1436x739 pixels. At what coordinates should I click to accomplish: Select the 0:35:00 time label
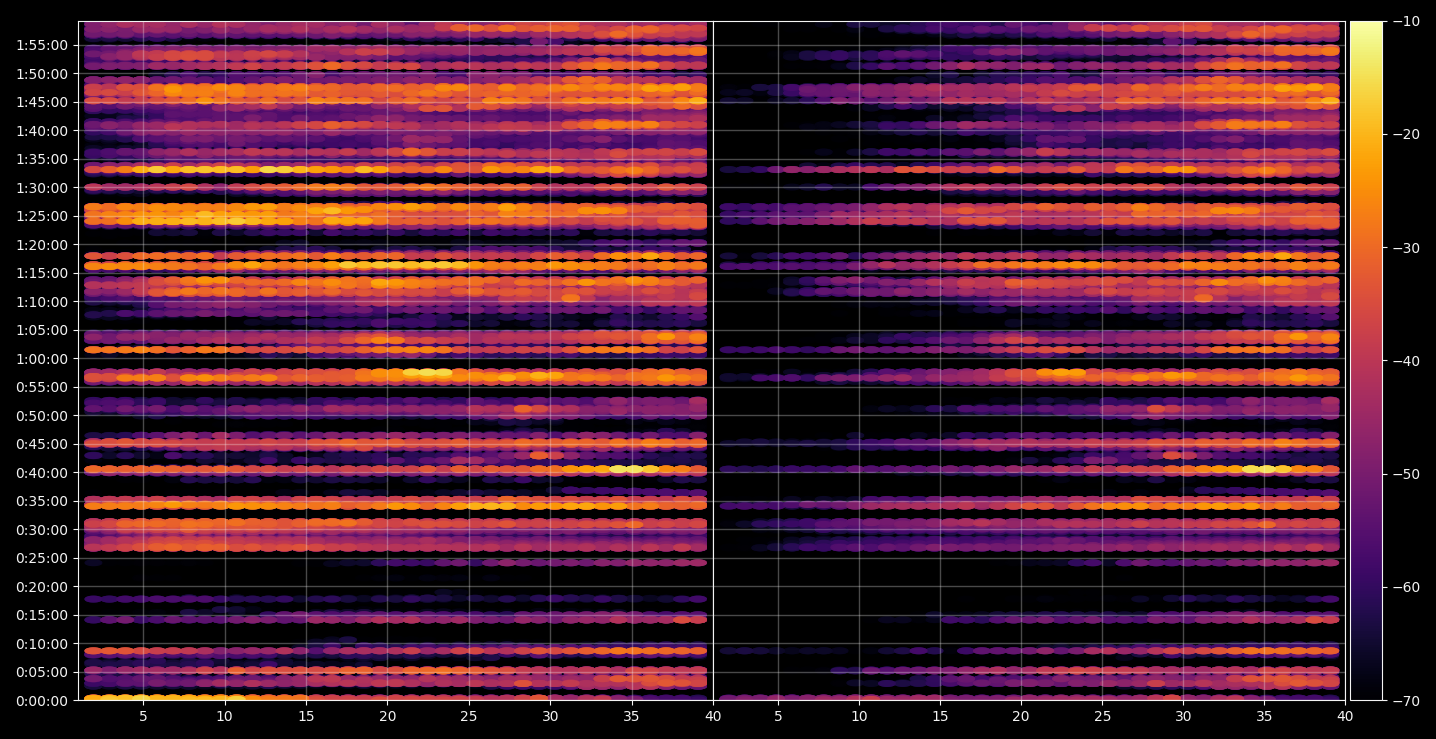point(42,501)
